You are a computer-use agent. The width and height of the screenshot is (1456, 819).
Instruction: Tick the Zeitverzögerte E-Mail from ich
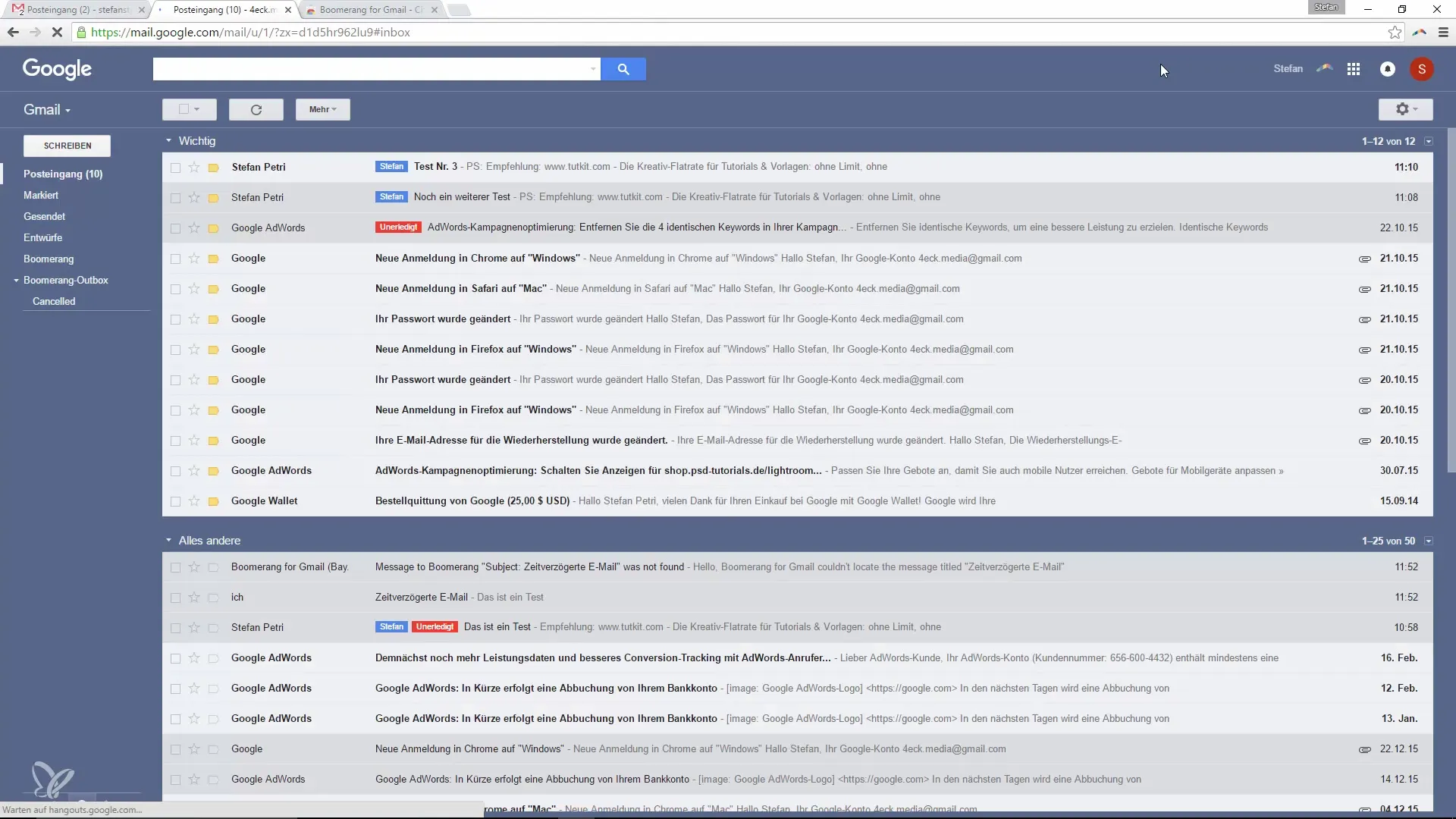pos(175,598)
